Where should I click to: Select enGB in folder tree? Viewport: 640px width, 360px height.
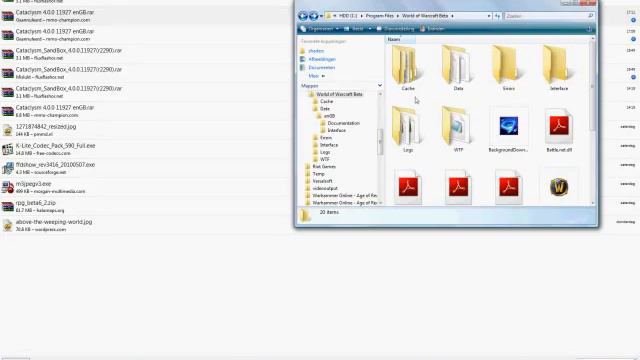(x=329, y=116)
